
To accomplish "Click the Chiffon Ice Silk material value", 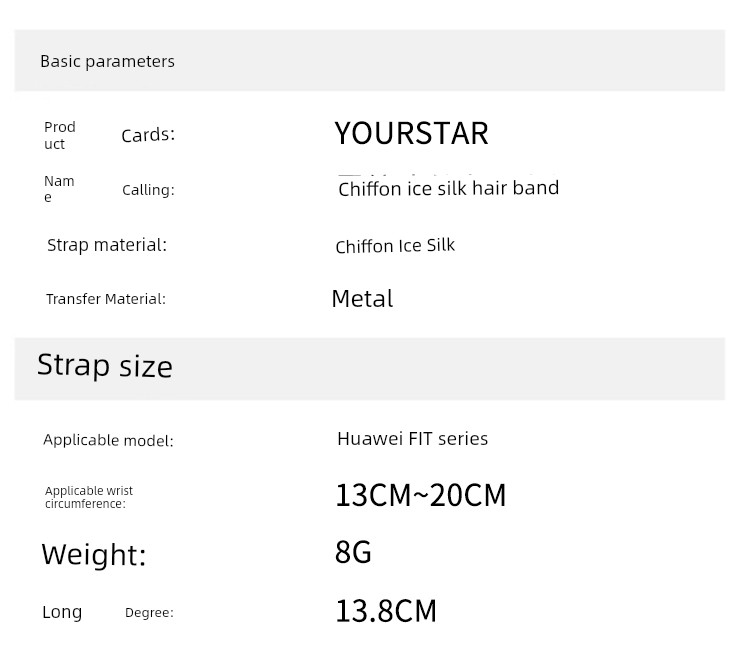I will [395, 246].
